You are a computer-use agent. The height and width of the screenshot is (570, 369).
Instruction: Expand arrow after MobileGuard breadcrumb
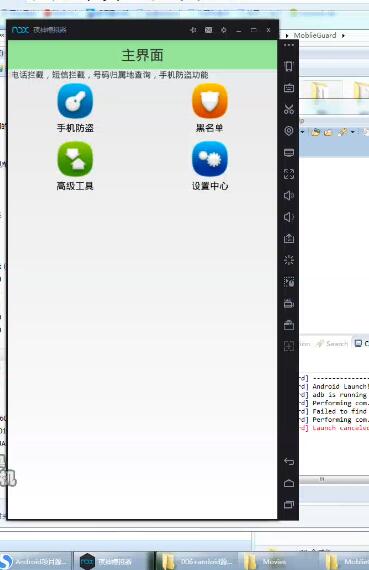(343, 36)
